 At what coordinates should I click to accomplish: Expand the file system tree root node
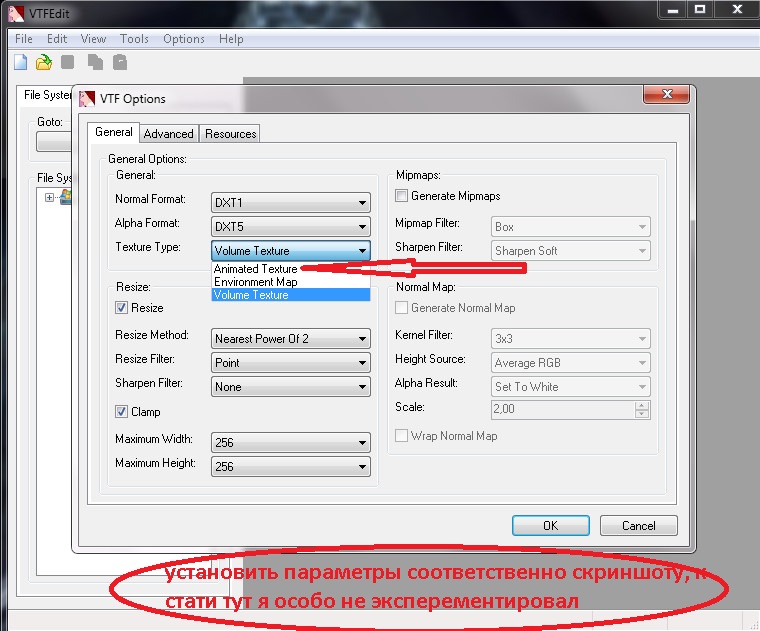pyautogui.click(x=49, y=197)
